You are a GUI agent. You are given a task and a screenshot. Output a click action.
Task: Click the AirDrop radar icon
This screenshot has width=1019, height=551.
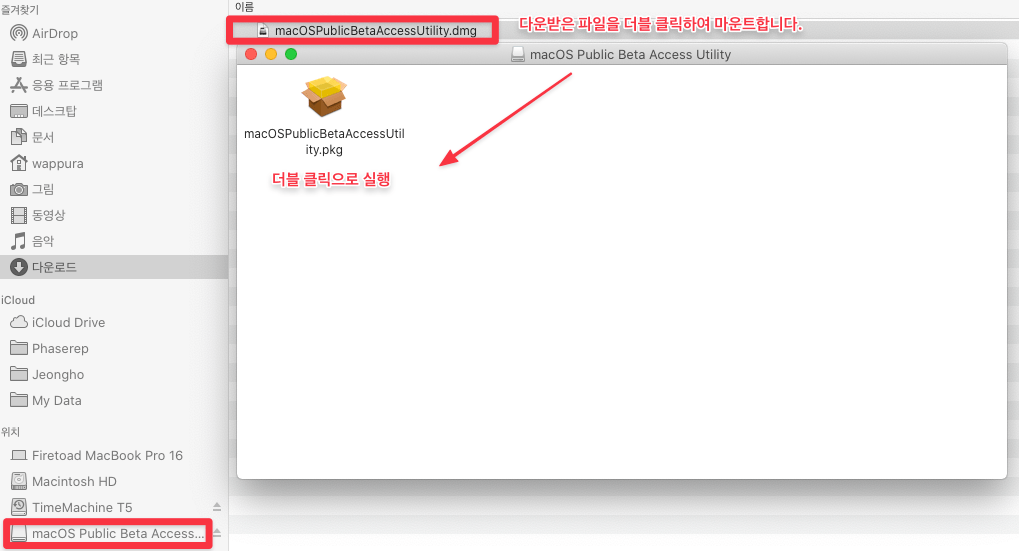[x=19, y=33]
